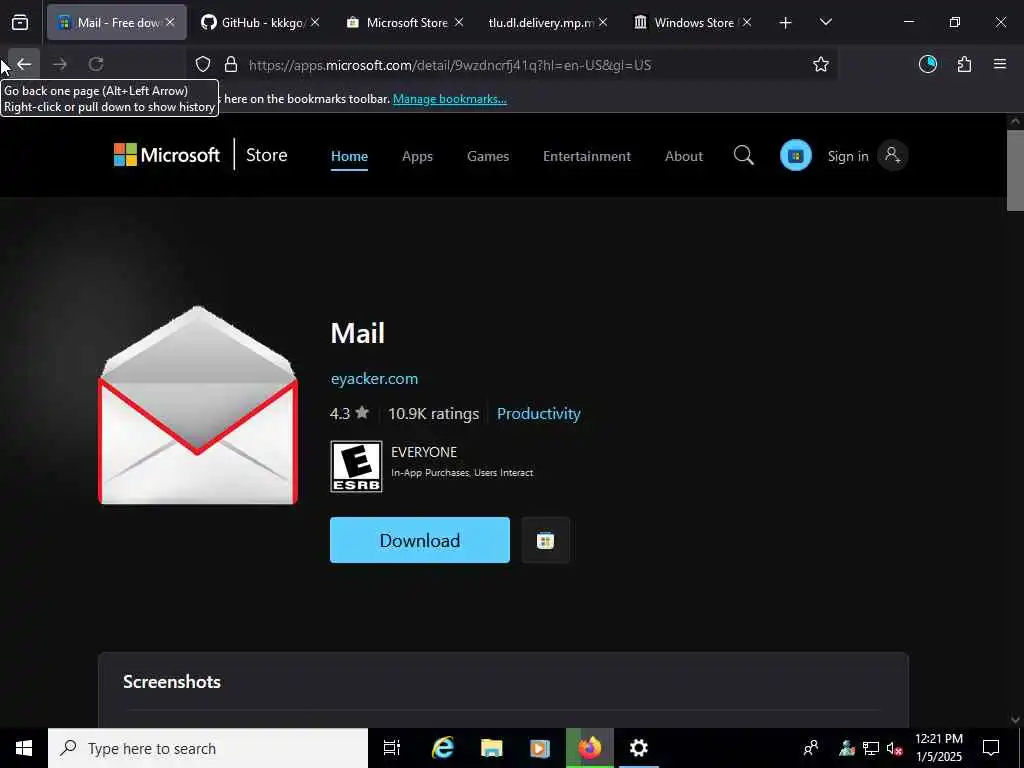The image size is (1024, 768).
Task: Open the Windows Start menu
Action: tap(24, 748)
